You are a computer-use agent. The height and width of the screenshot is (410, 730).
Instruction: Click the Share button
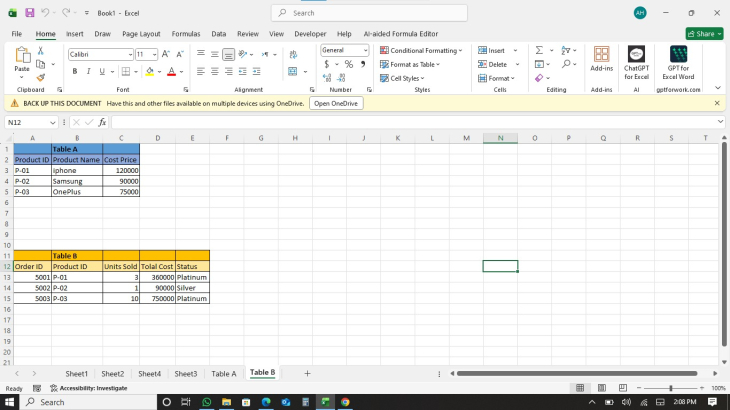[x=704, y=33]
